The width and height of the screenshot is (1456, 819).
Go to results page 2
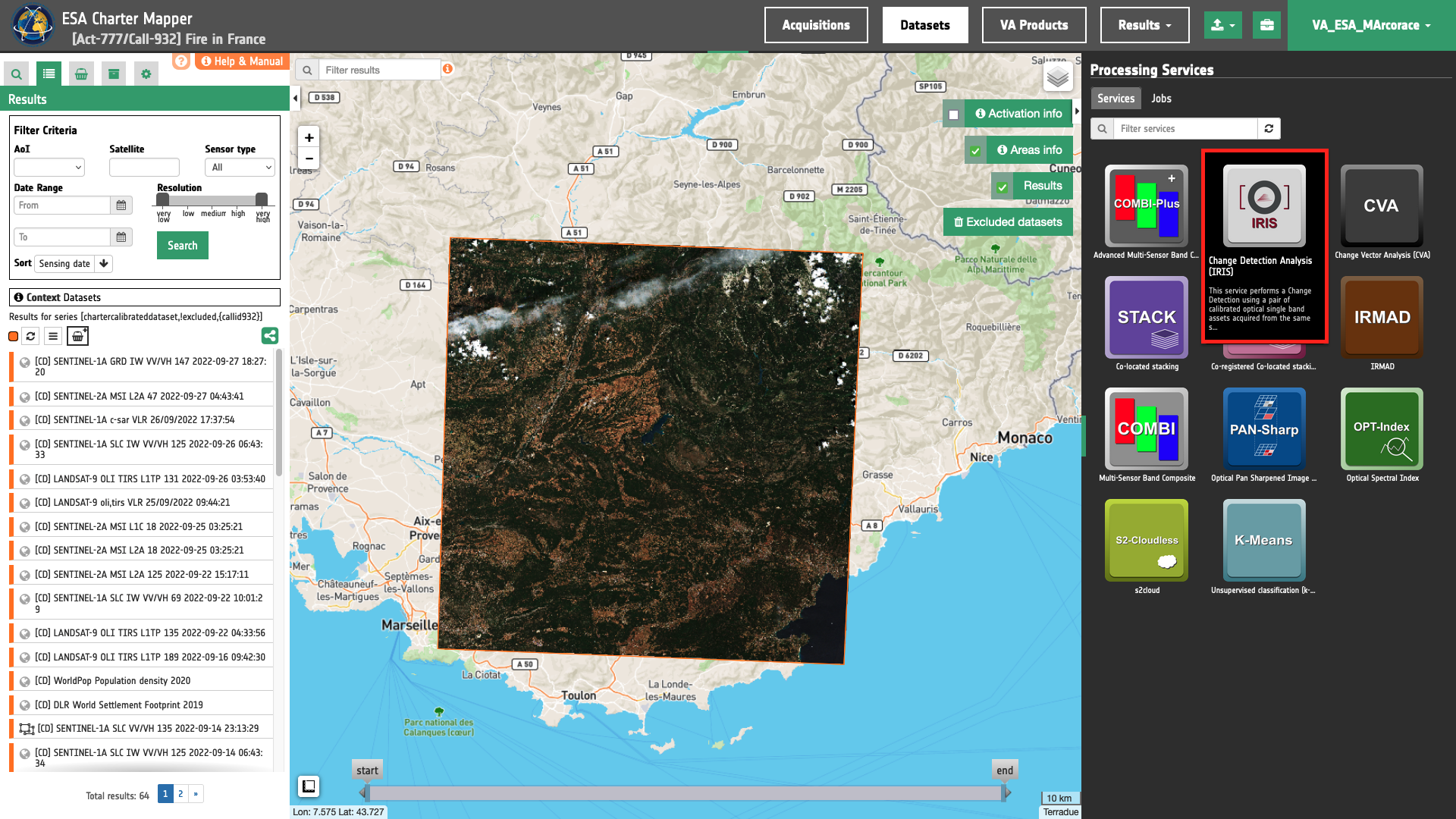[180, 794]
